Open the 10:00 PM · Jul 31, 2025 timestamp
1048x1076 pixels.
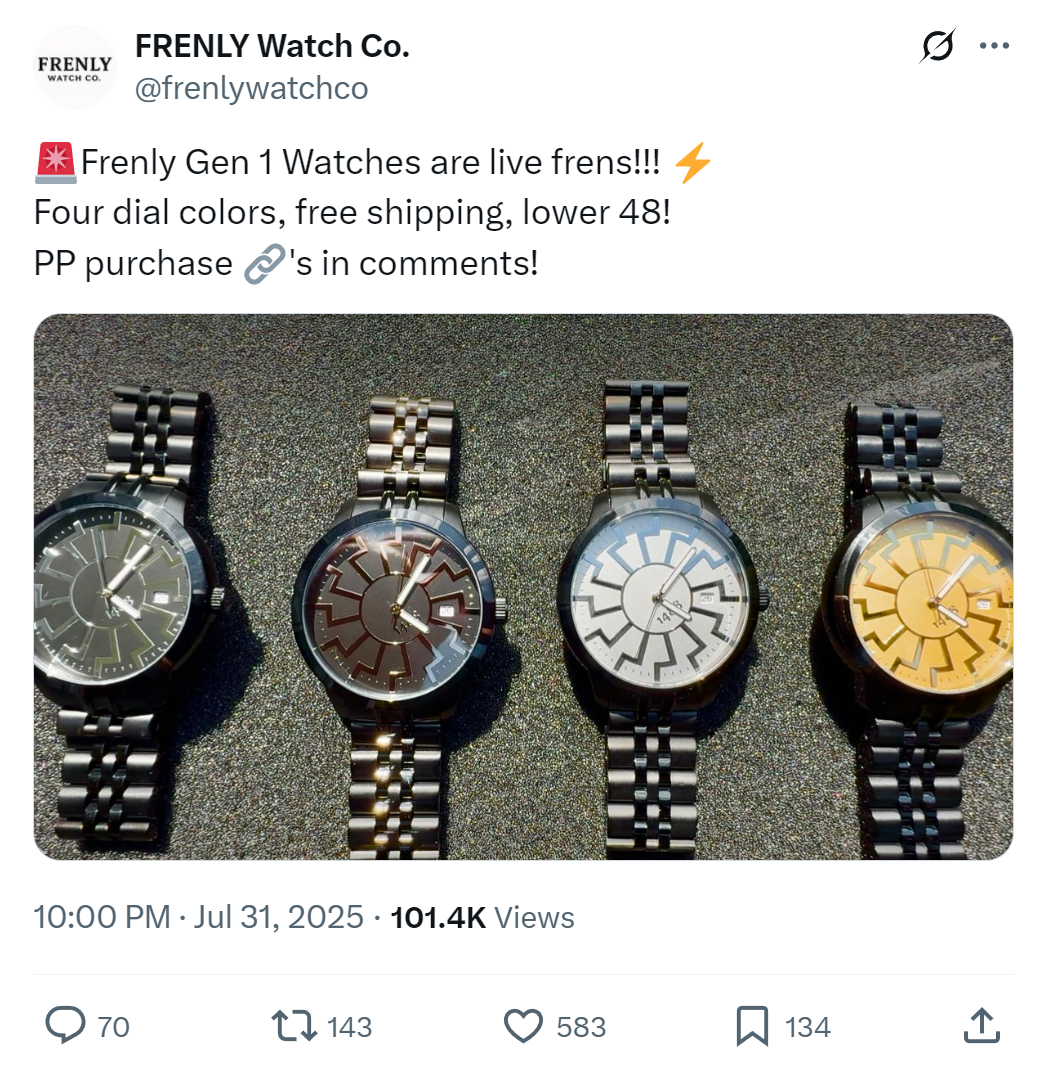coord(198,917)
